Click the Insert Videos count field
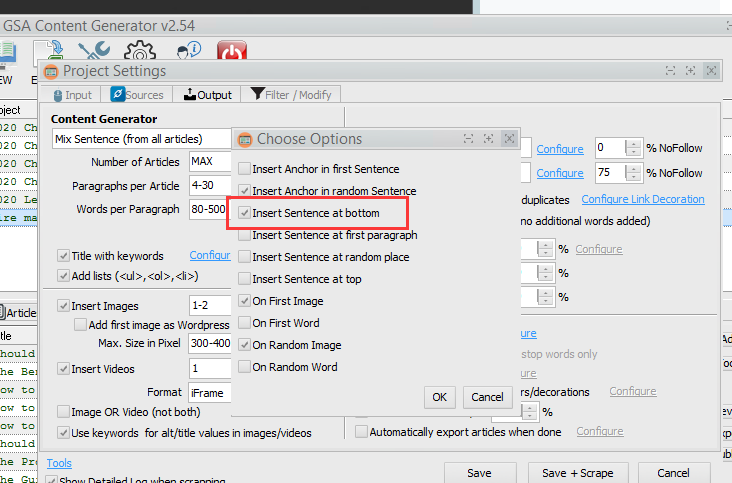This screenshot has width=732, height=483. pos(210,369)
